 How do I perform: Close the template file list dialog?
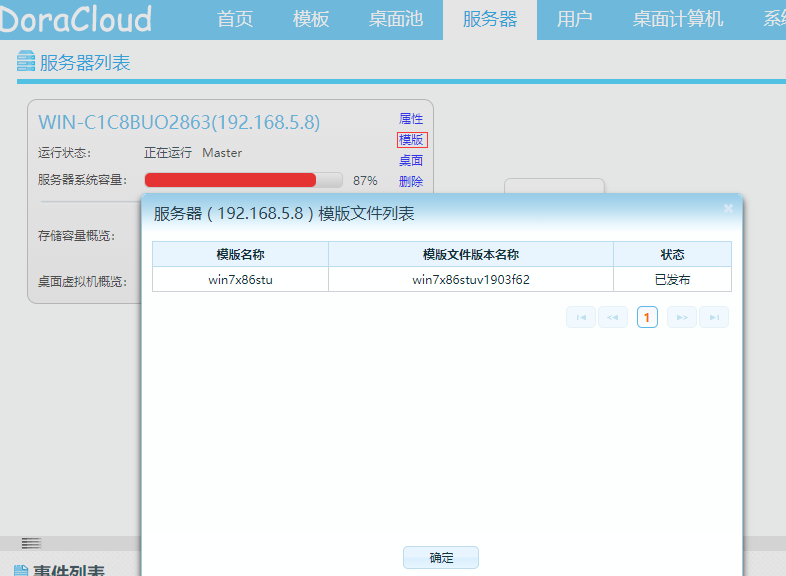[728, 208]
